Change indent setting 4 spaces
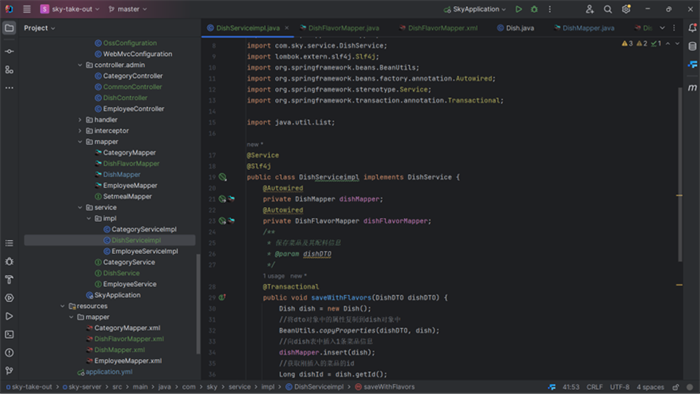Image resolution: width=700 pixels, height=394 pixels. click(x=650, y=387)
